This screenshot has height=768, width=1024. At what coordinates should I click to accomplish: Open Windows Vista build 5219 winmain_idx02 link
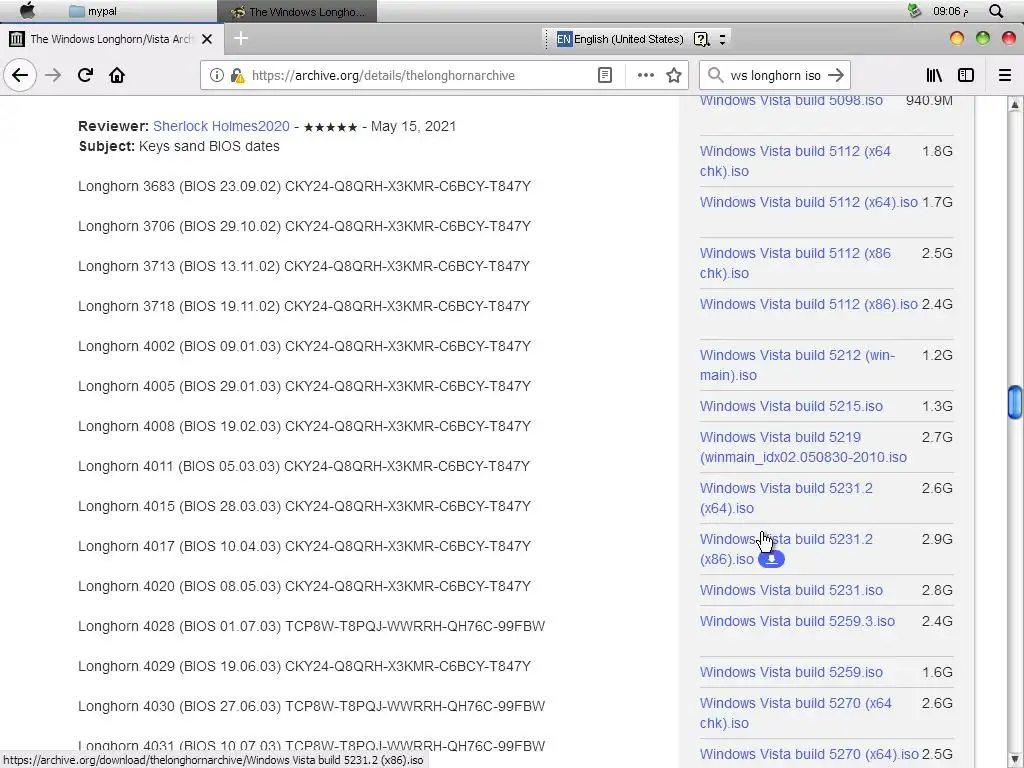click(x=803, y=447)
